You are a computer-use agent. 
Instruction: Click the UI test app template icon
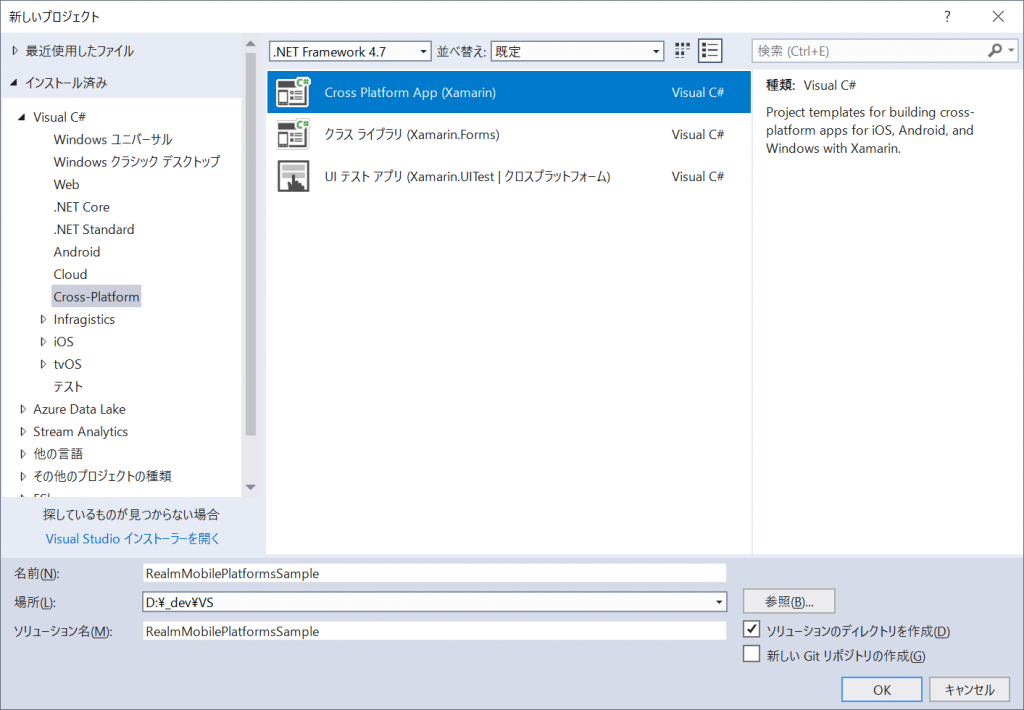point(293,176)
